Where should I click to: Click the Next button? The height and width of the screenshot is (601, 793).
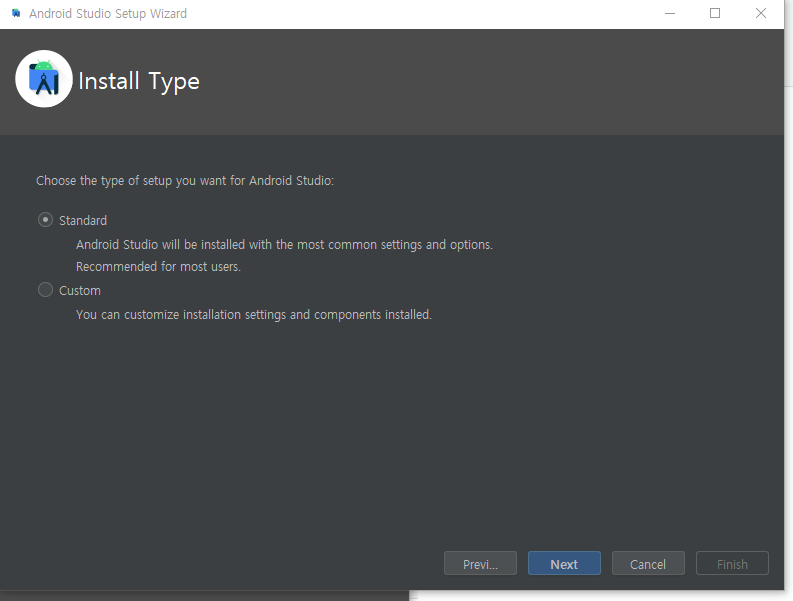(564, 564)
